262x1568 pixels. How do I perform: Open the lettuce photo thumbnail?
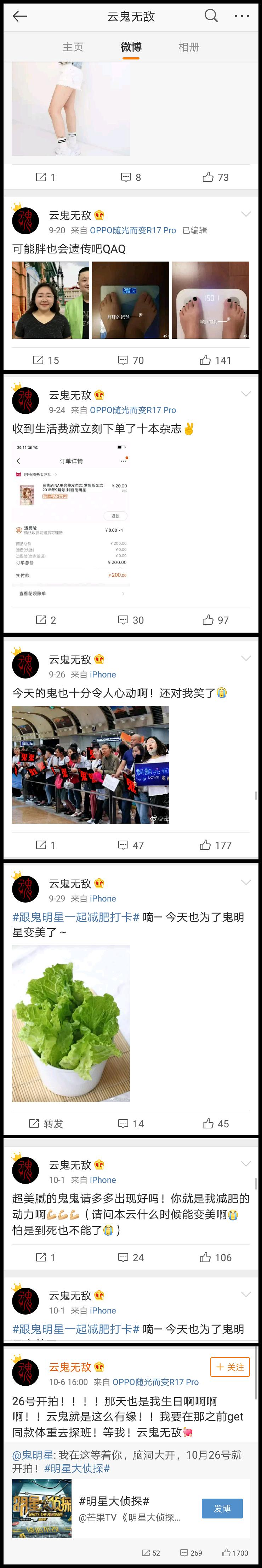(71, 1023)
